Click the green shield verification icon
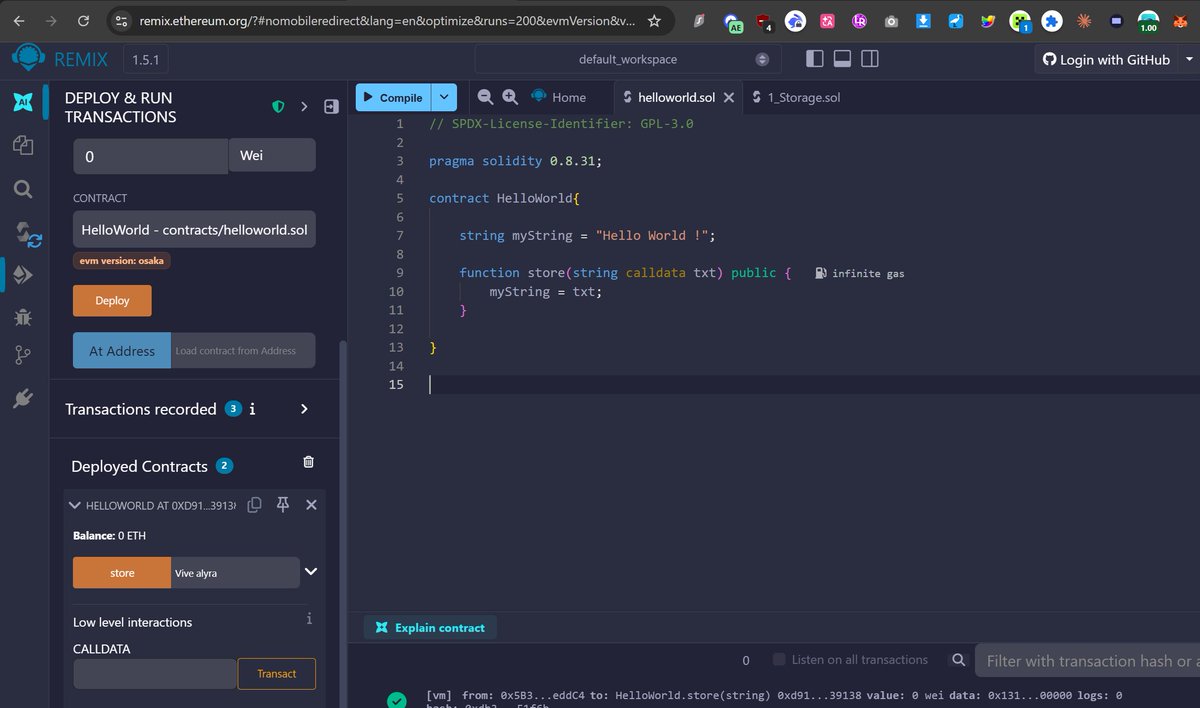1200x708 pixels. pos(278,107)
